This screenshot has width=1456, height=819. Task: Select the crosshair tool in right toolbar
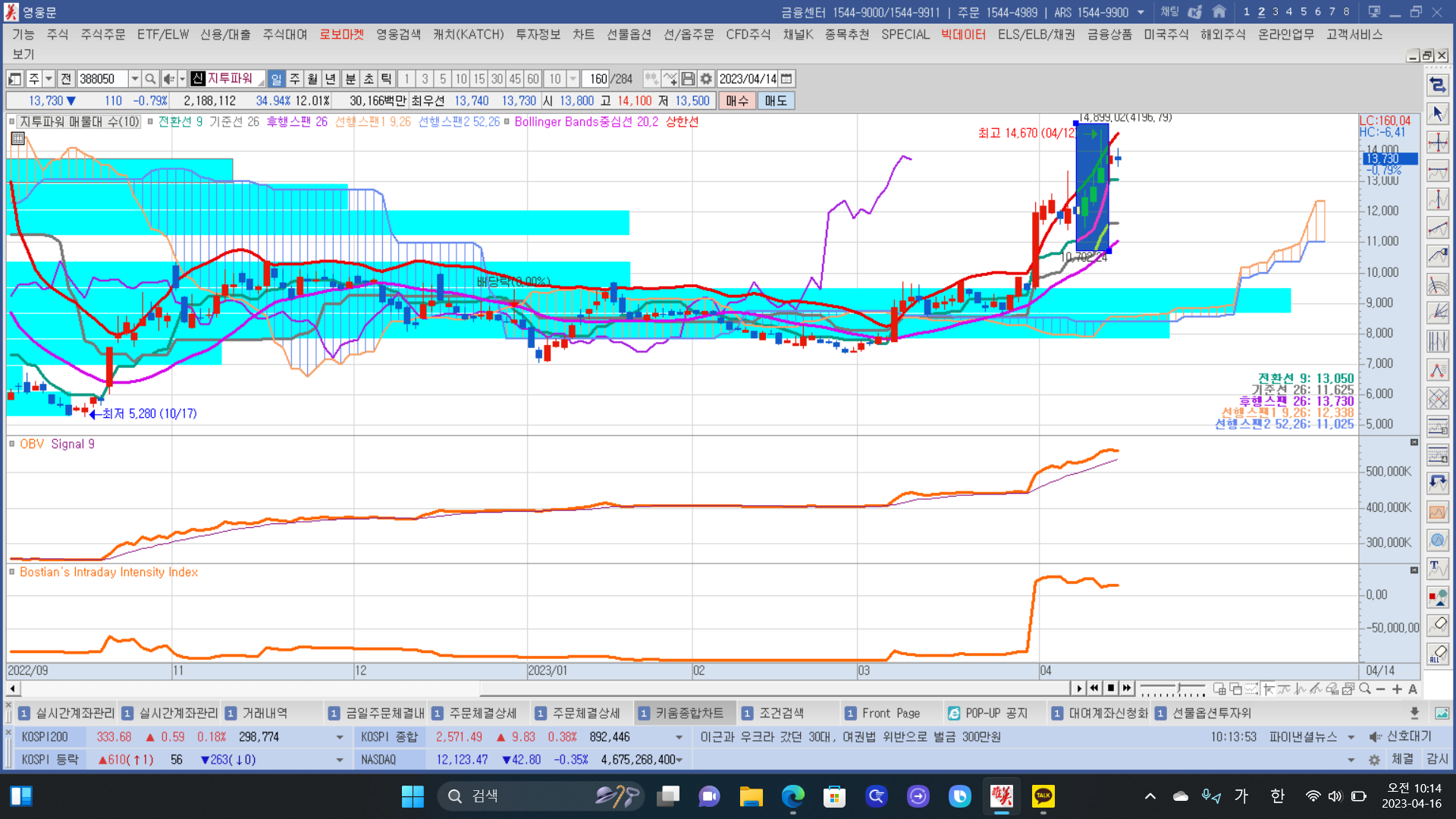click(1437, 143)
